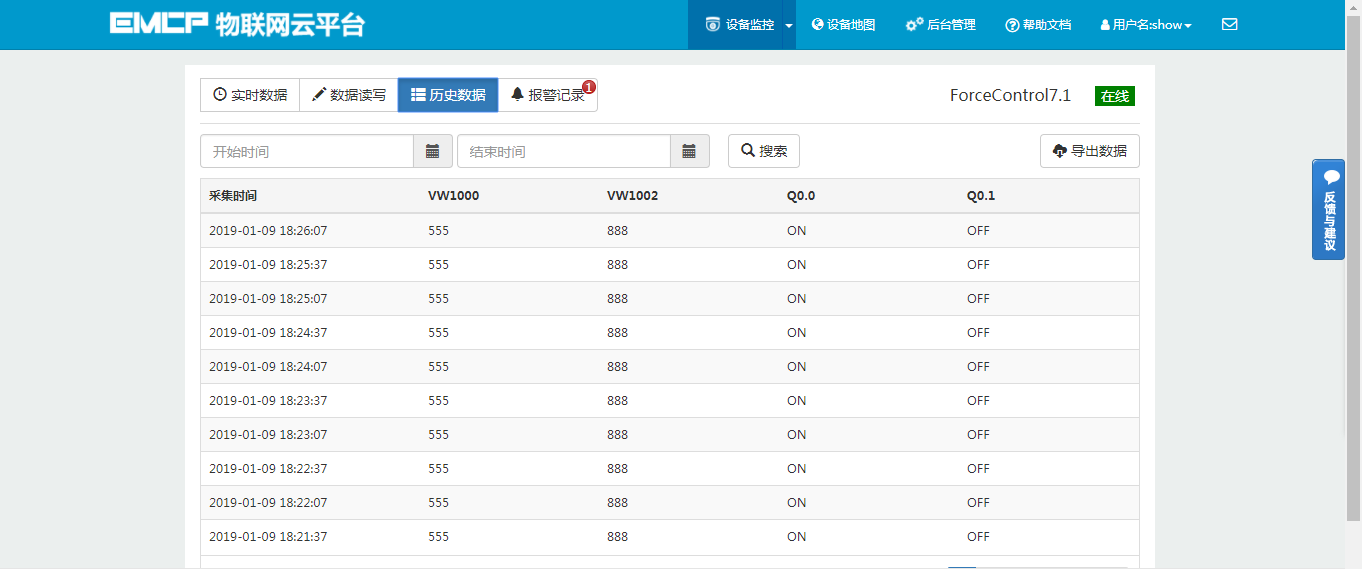Click the 搜索 search button

point(764,151)
